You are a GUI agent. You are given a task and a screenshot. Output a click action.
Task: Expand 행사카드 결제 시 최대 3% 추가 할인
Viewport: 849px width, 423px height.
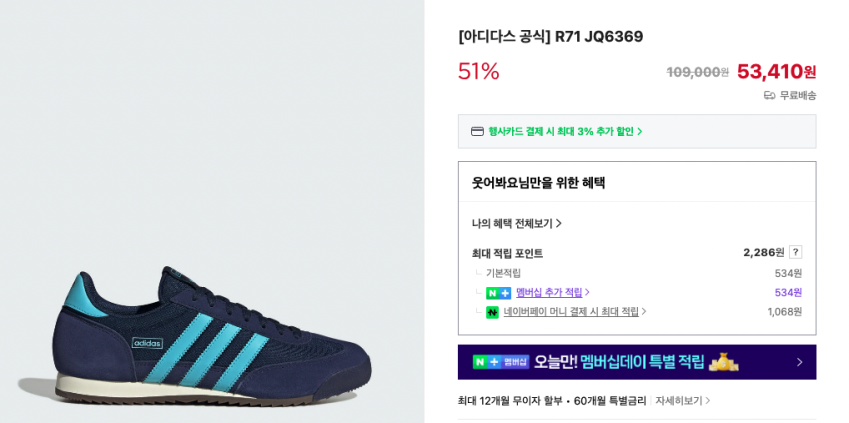point(565,131)
